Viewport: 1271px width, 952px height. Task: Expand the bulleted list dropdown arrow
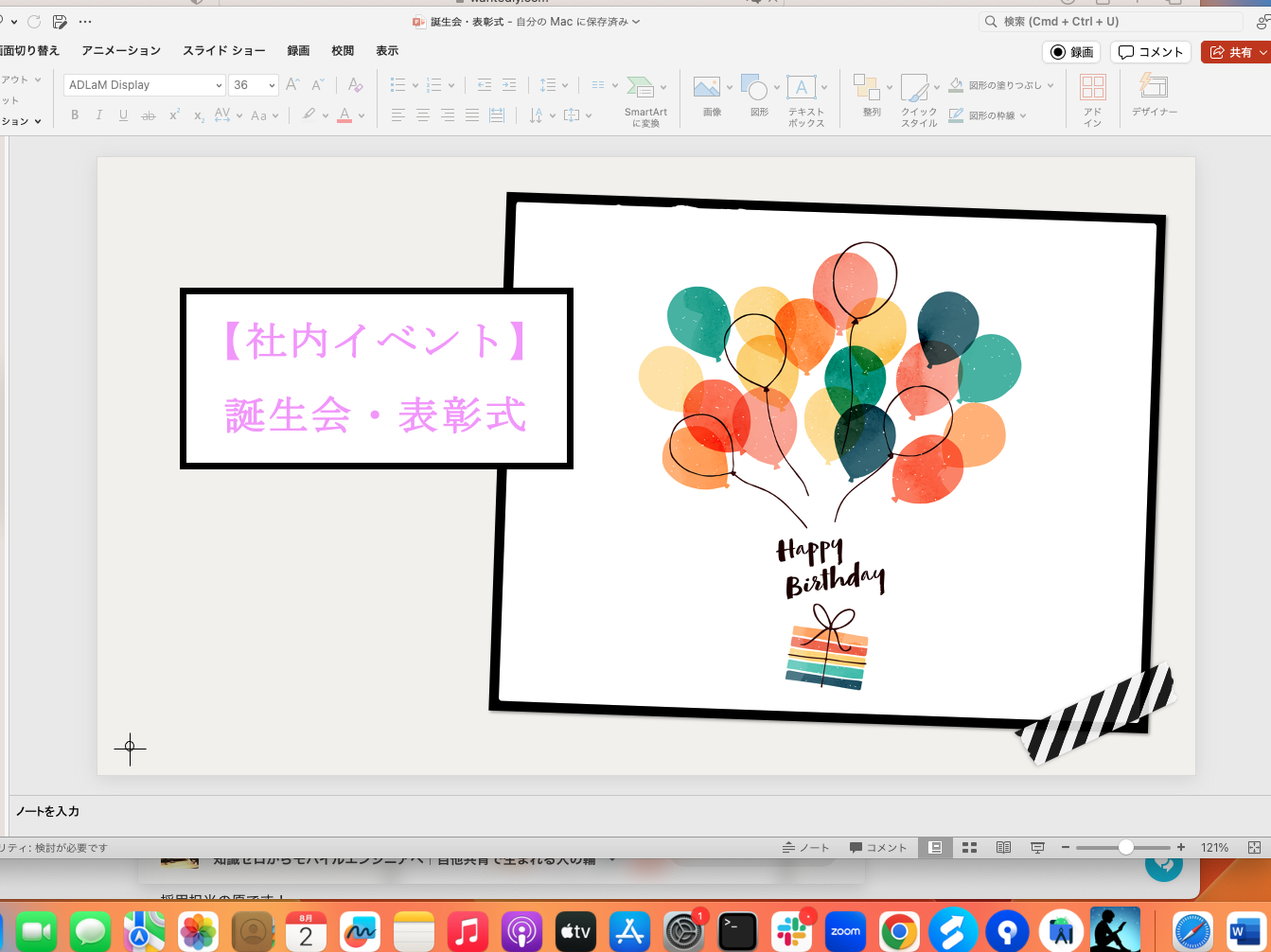415,86
